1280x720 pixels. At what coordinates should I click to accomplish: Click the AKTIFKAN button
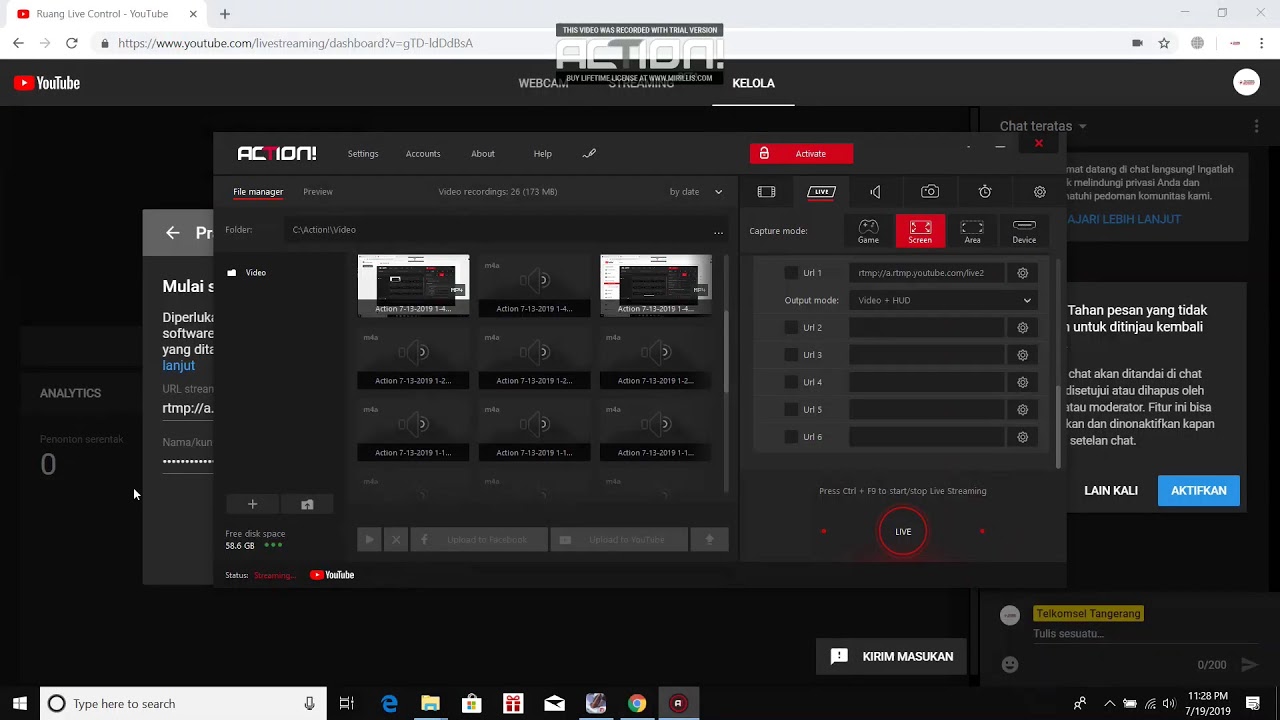point(1199,491)
